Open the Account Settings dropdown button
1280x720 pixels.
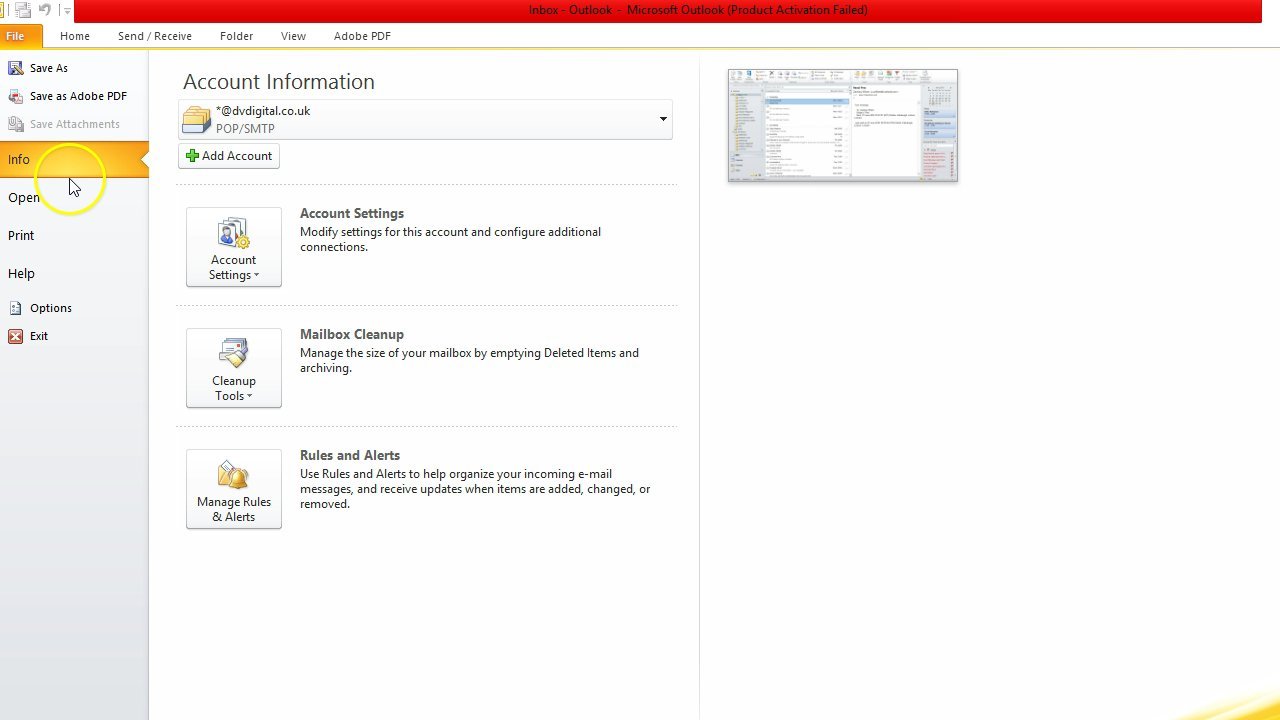pyautogui.click(x=234, y=247)
